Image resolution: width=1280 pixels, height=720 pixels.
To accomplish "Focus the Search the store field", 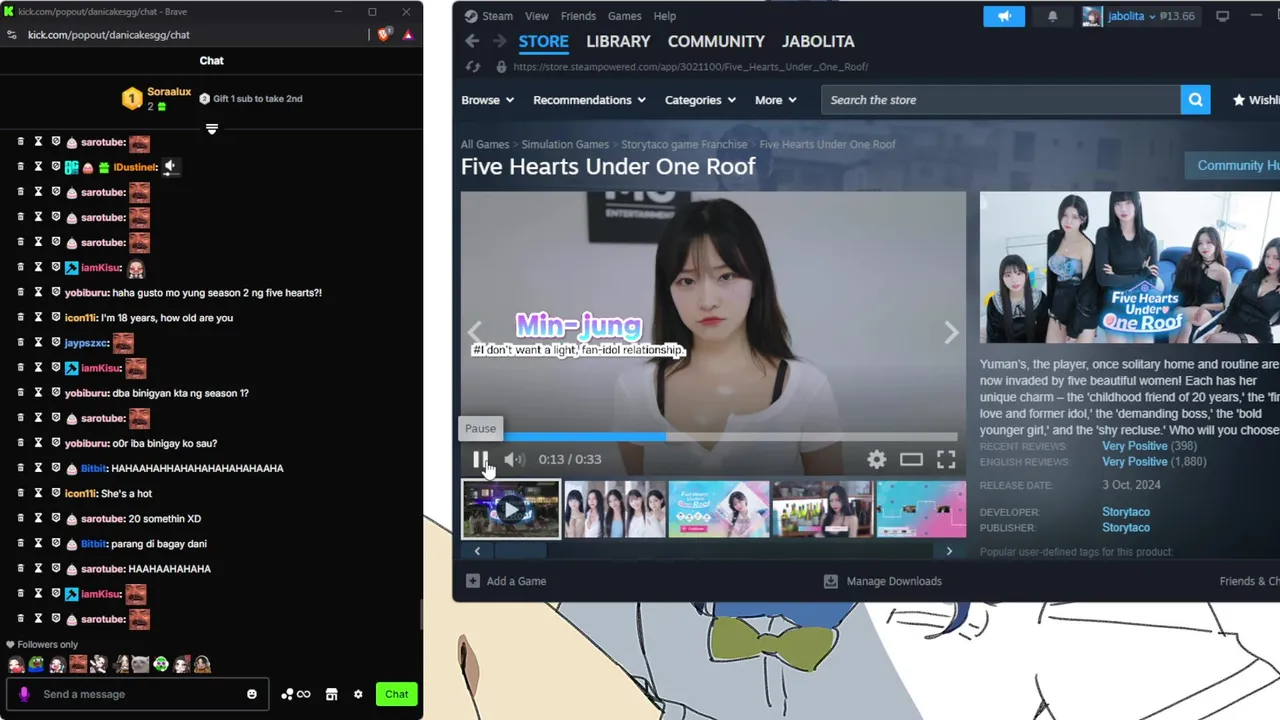I will 1000,100.
